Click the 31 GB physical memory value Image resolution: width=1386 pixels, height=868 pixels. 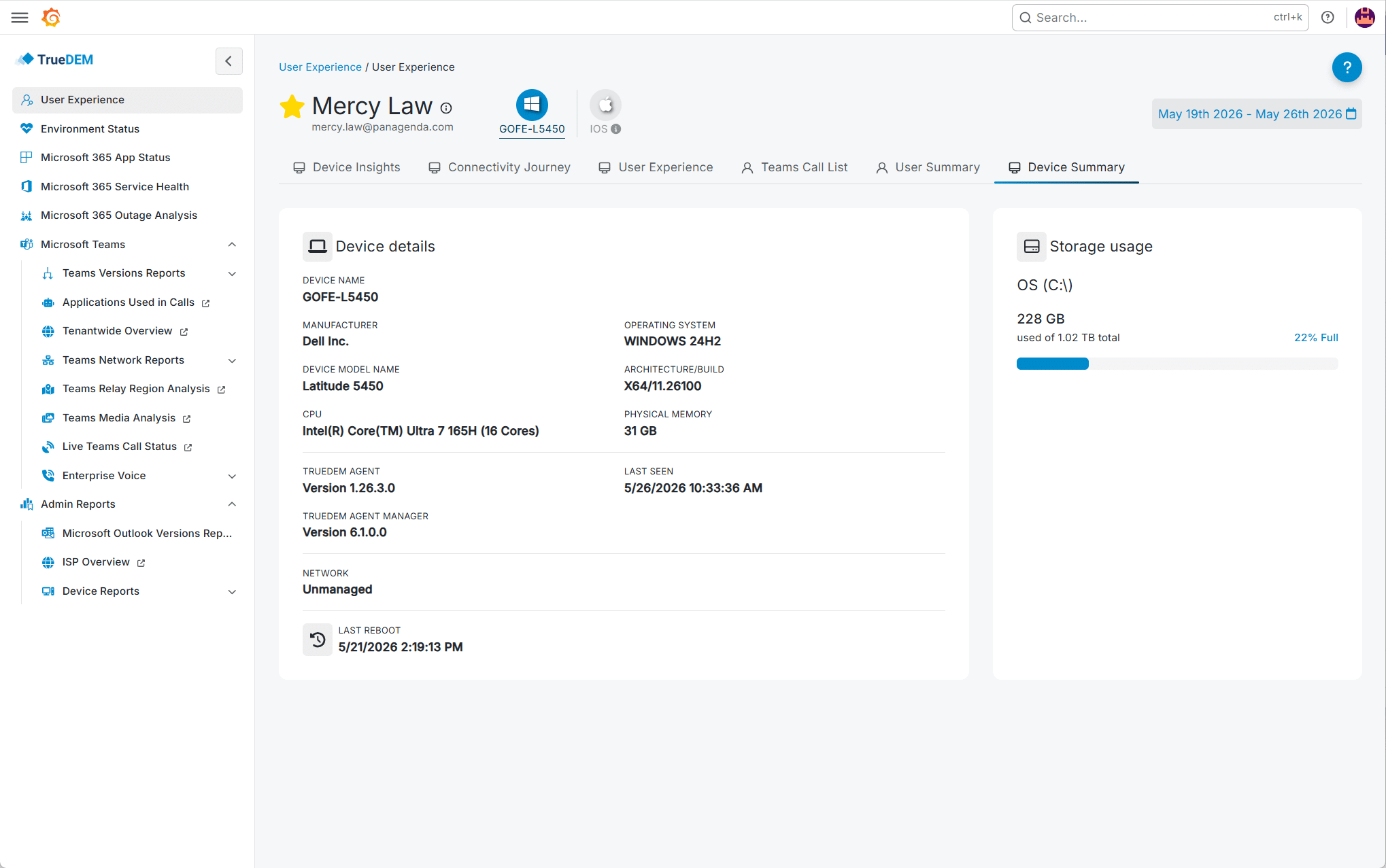click(x=641, y=431)
